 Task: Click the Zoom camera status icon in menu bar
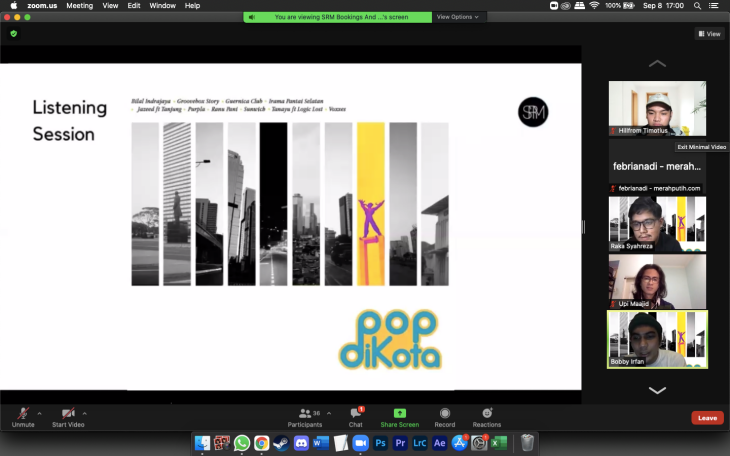pyautogui.click(x=554, y=6)
